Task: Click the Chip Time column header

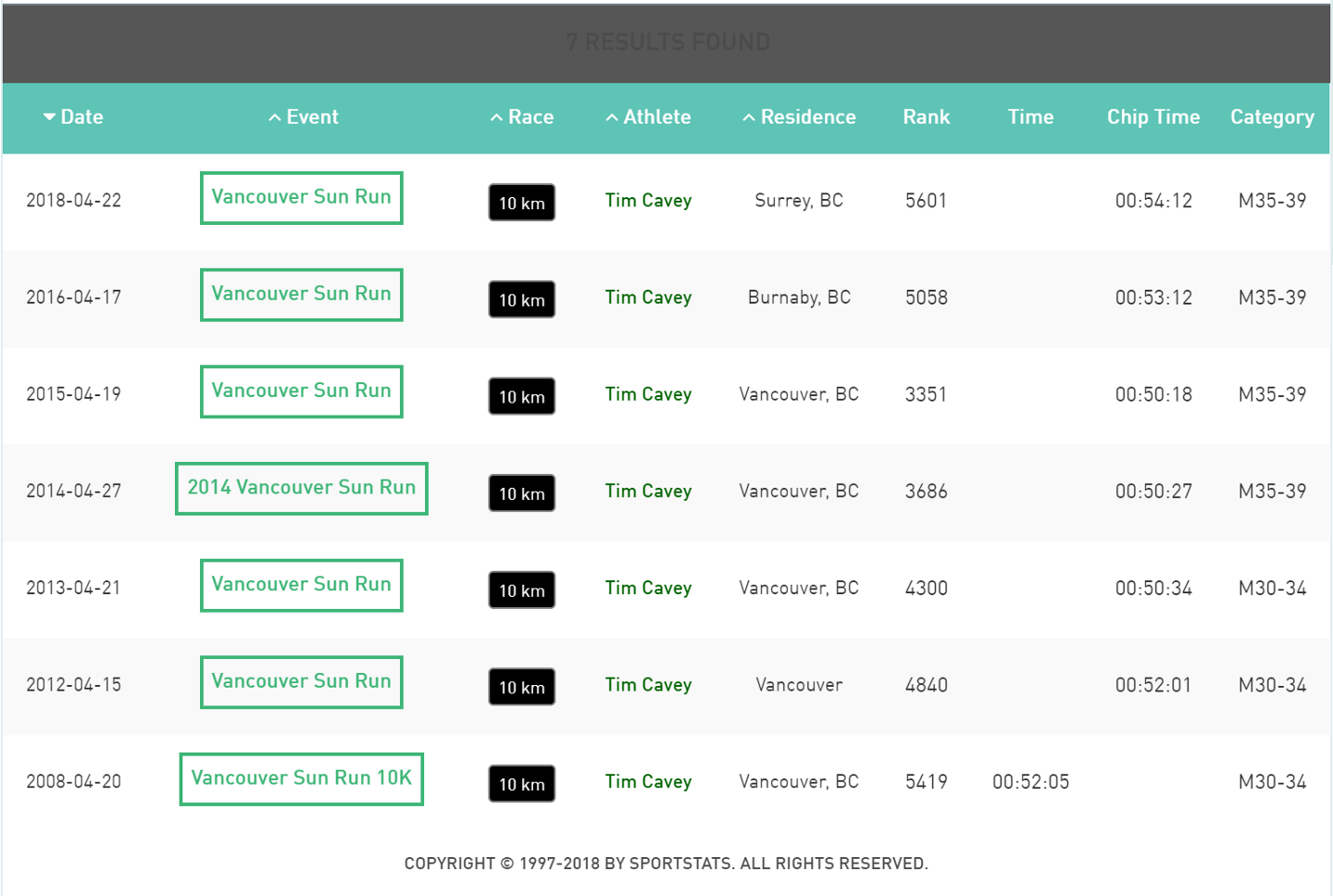Action: coord(1152,118)
